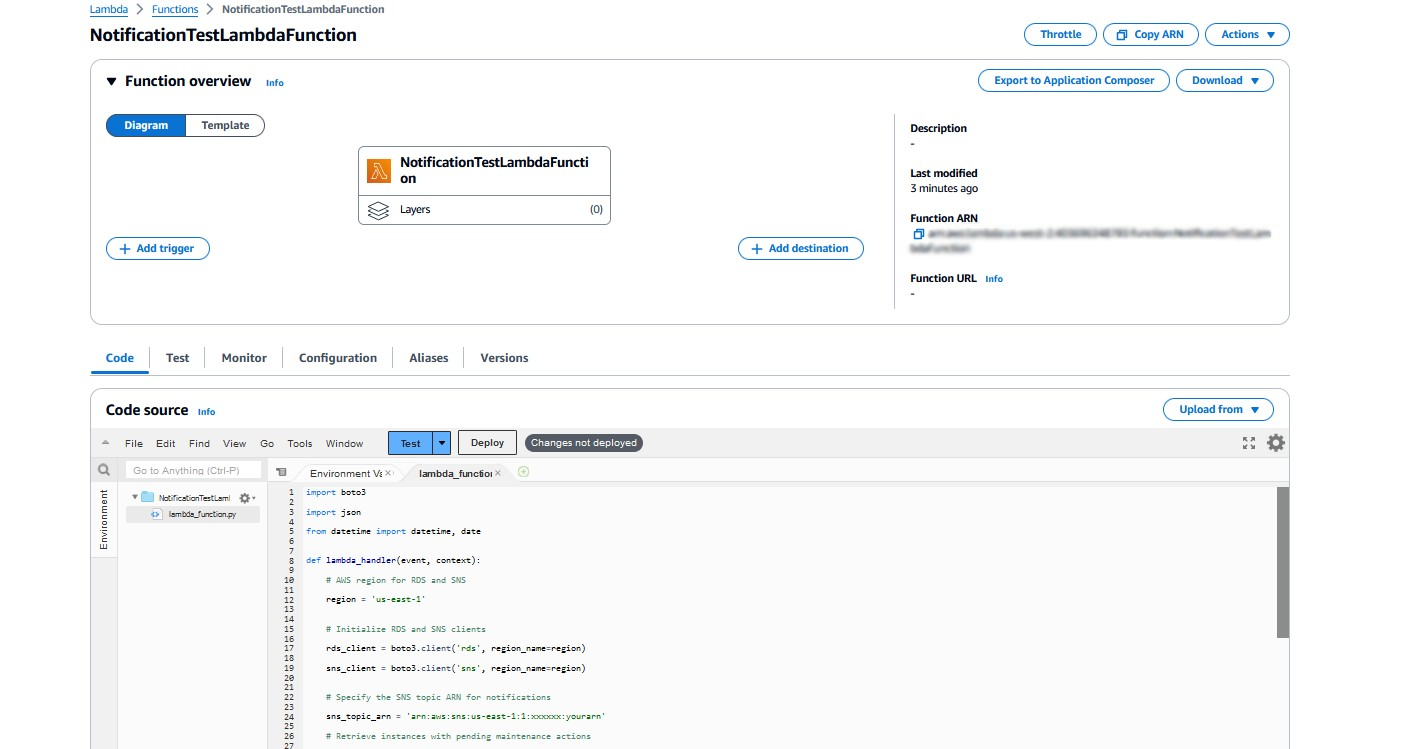The height and width of the screenshot is (749, 1407).
Task: Open the Function overview Info link
Action: pos(275,83)
